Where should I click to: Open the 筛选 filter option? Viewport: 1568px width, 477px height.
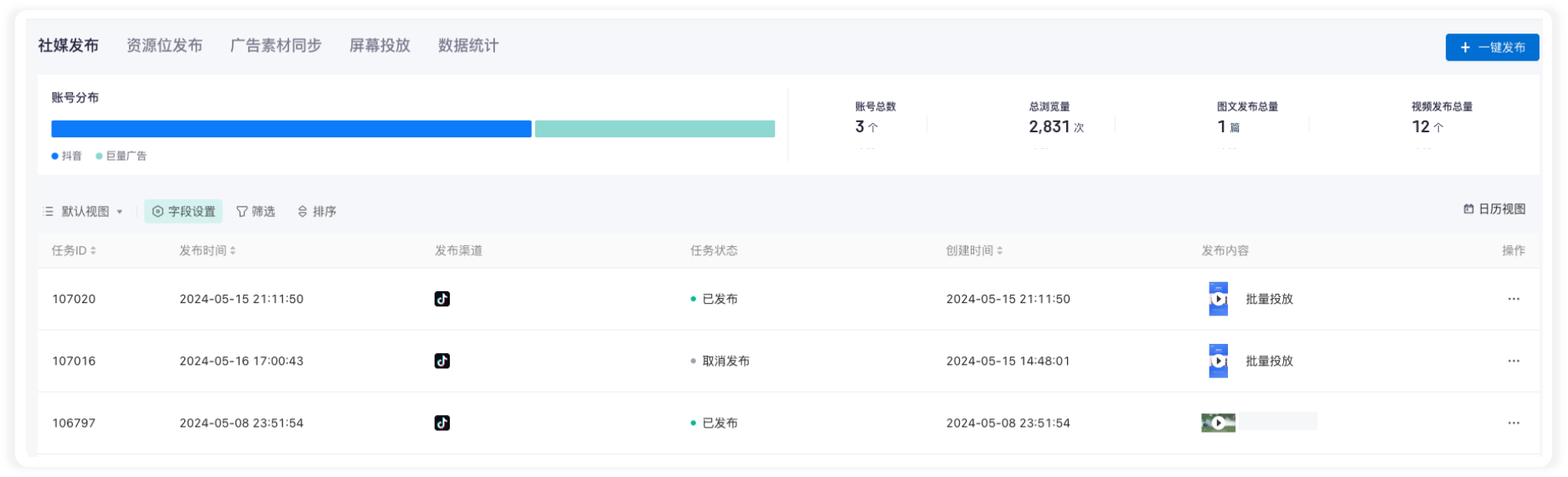click(255, 212)
